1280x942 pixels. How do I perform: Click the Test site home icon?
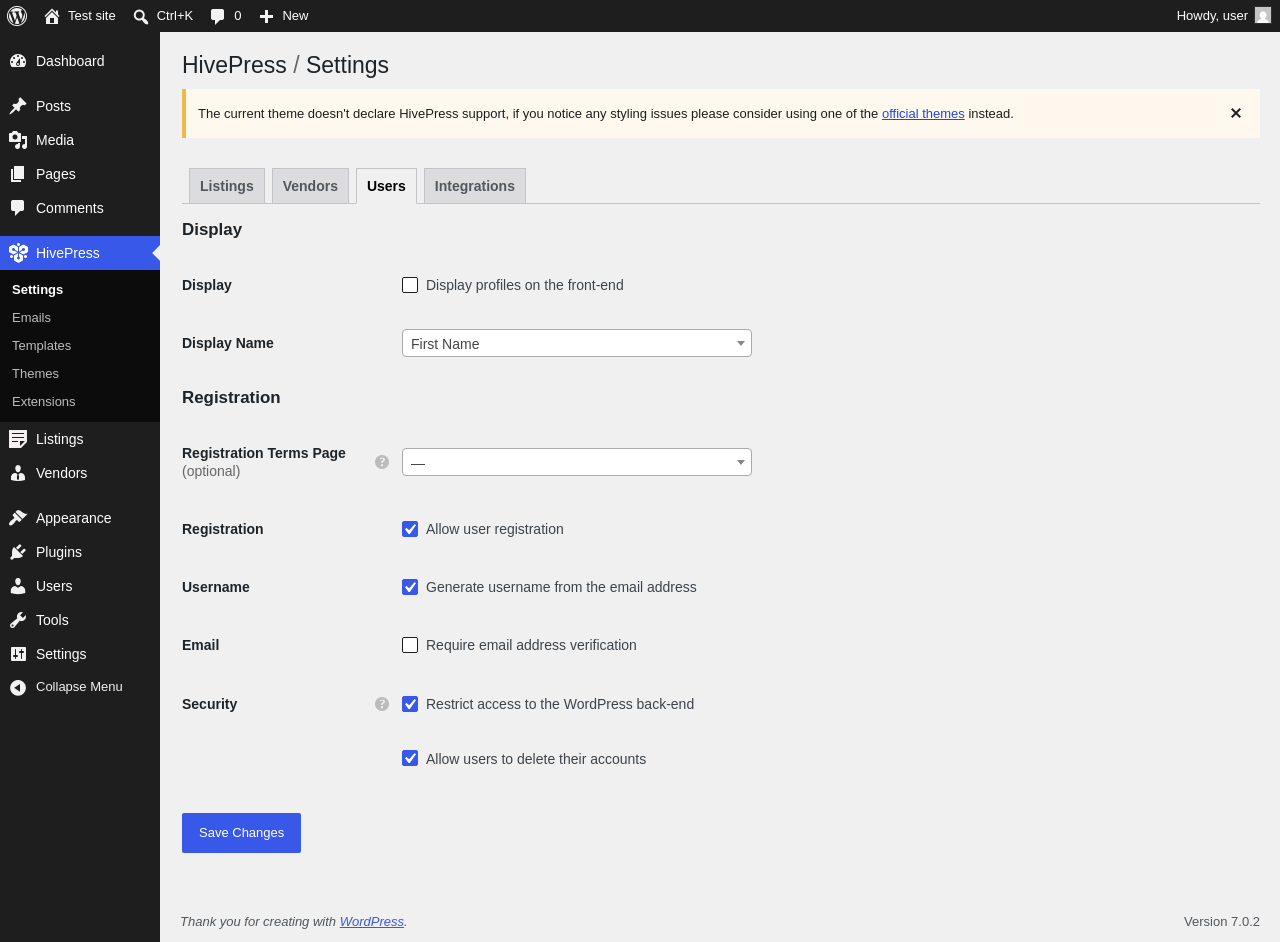[x=52, y=16]
